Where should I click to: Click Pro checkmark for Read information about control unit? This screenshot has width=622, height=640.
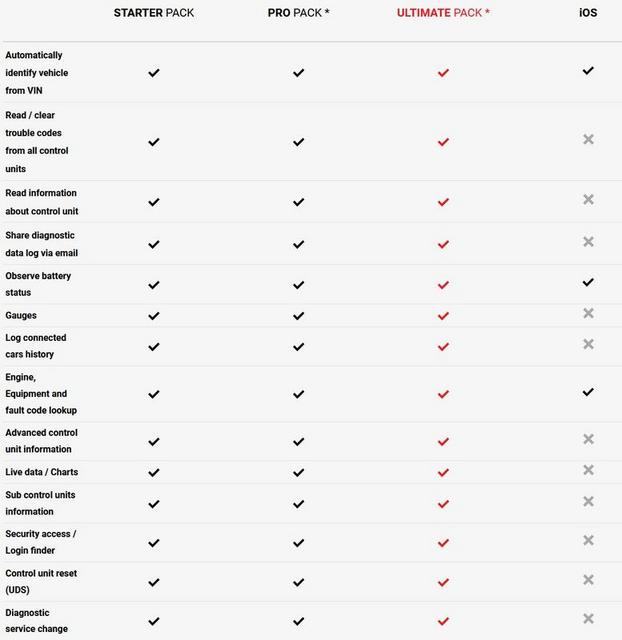tap(298, 202)
